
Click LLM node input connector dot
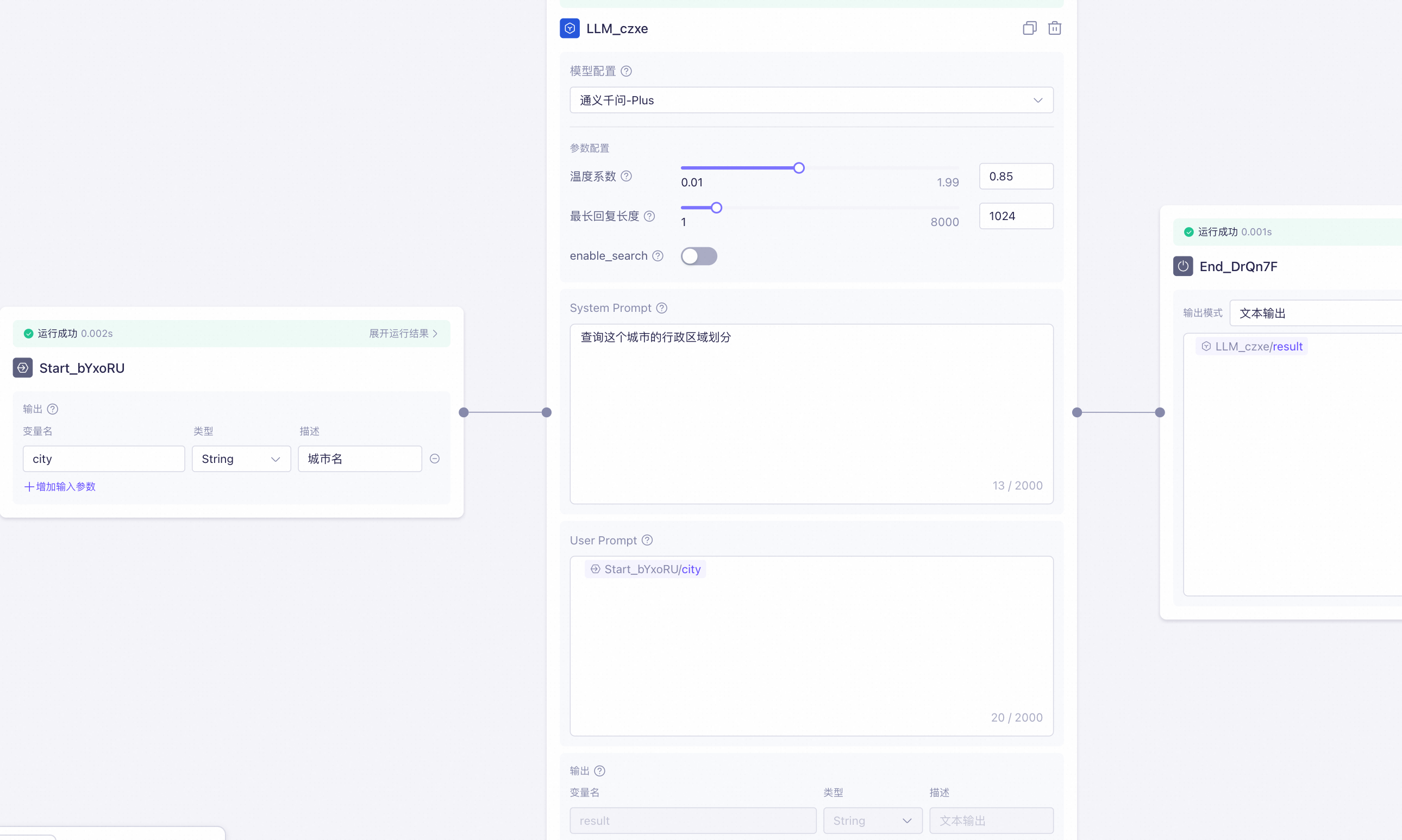click(x=546, y=412)
